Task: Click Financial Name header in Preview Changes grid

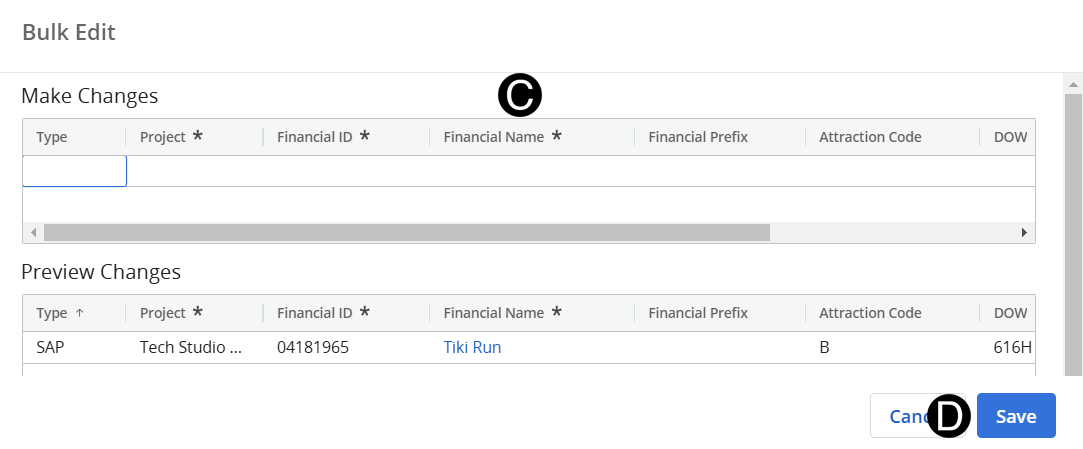Action: tap(494, 313)
